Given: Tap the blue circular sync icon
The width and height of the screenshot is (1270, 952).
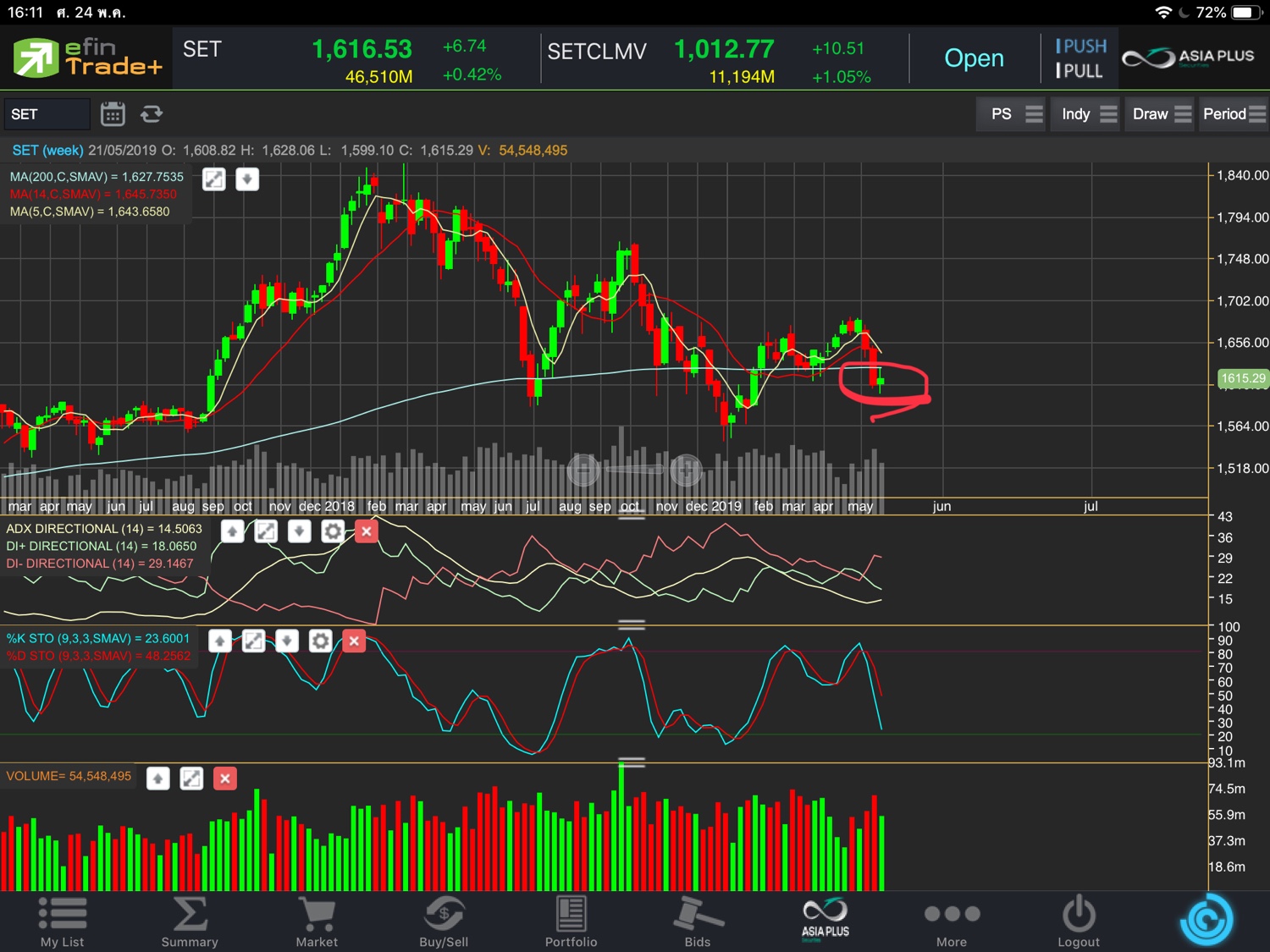Looking at the screenshot, I should pyautogui.click(x=1206, y=919).
